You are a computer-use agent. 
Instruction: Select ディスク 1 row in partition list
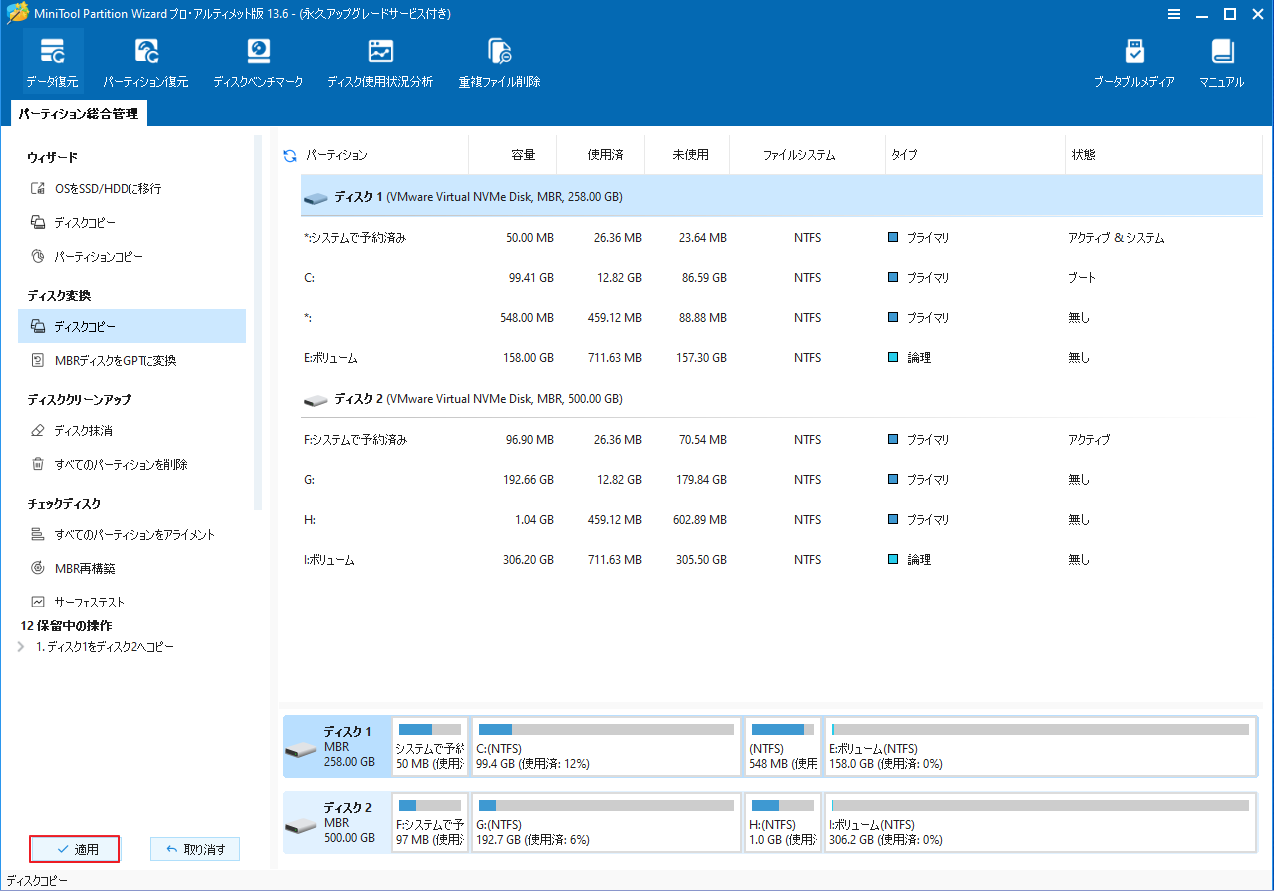pyautogui.click(x=781, y=197)
